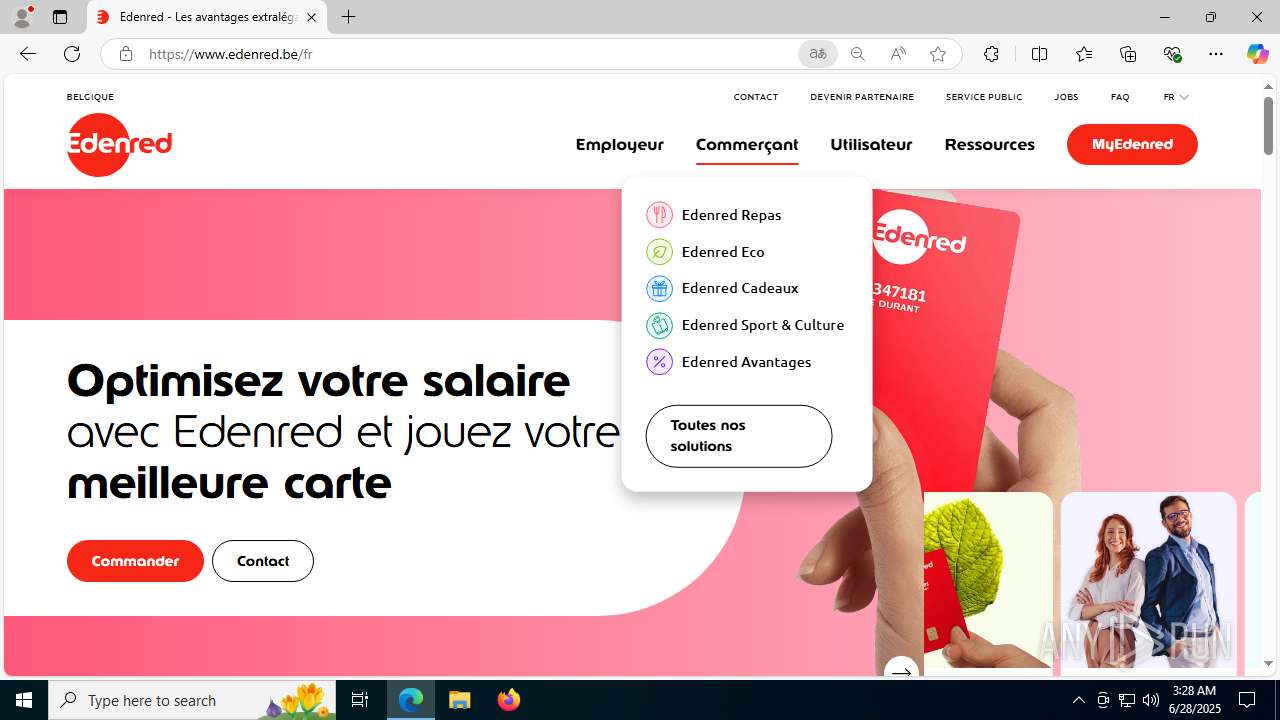The height and width of the screenshot is (720, 1280).
Task: Select Edenred Eco menu entry
Action: tap(705, 252)
